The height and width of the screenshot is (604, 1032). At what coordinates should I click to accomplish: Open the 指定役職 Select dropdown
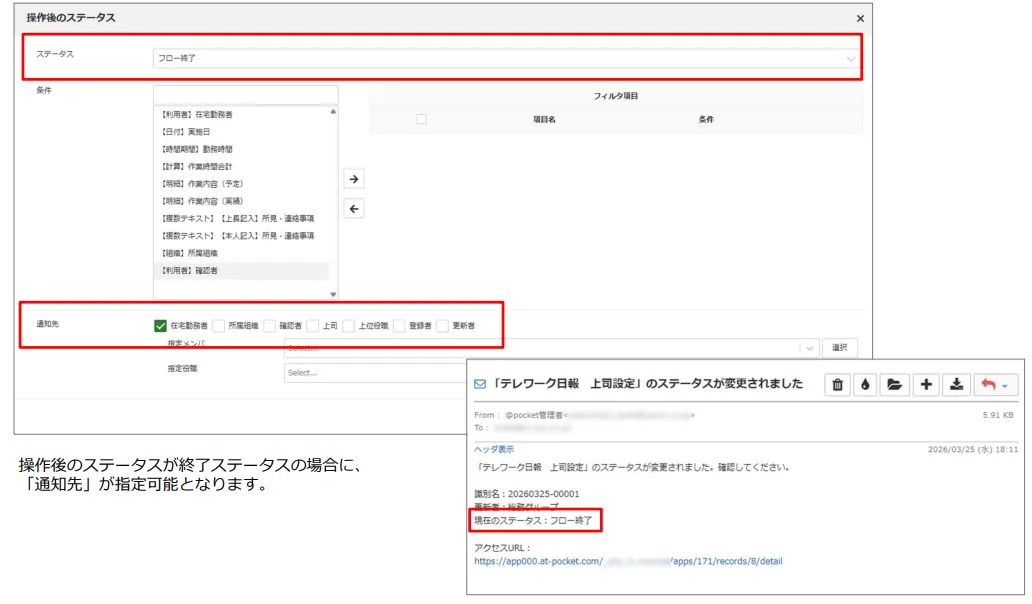point(375,373)
